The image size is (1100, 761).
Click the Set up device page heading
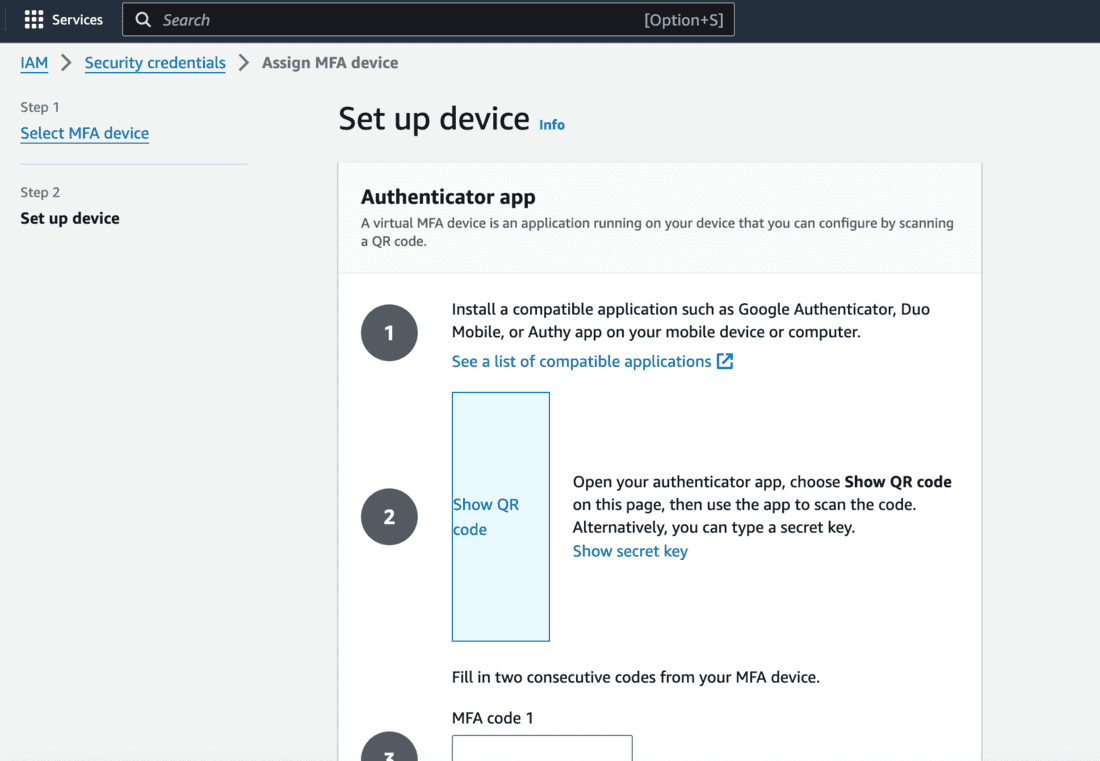click(x=434, y=119)
